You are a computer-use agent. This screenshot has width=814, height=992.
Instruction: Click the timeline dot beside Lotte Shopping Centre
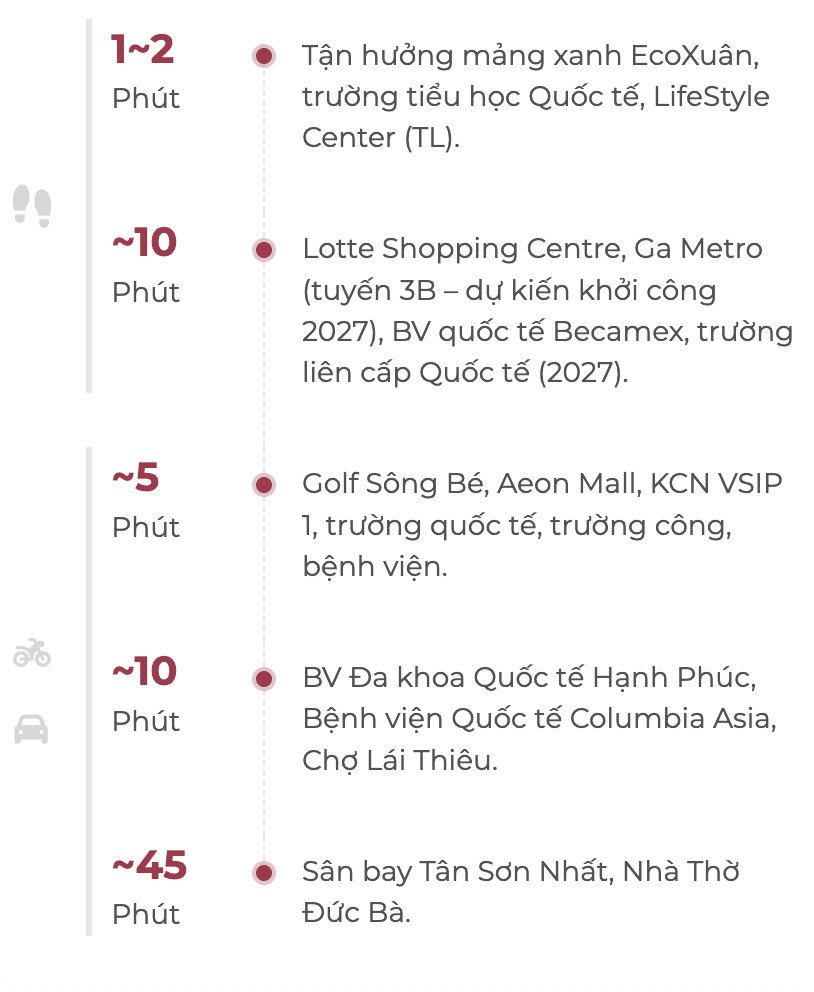coord(264,250)
